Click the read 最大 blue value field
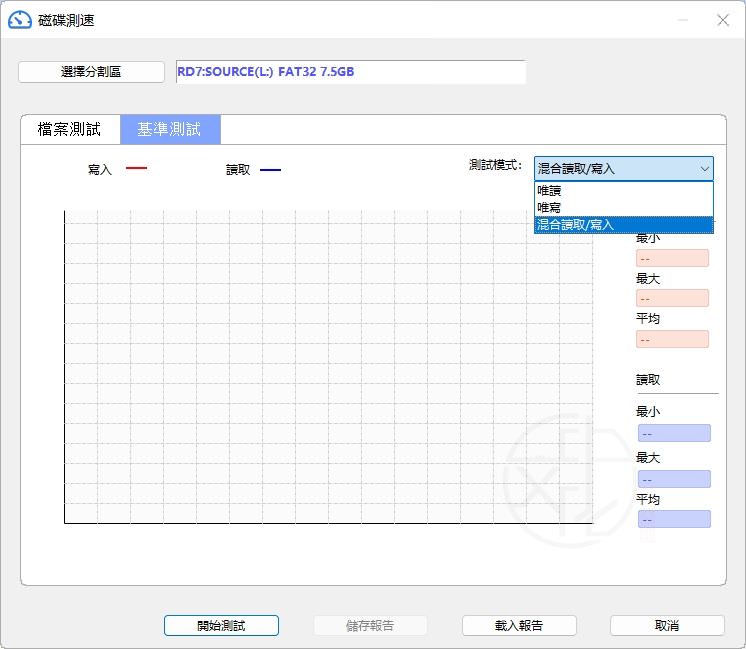 point(674,479)
